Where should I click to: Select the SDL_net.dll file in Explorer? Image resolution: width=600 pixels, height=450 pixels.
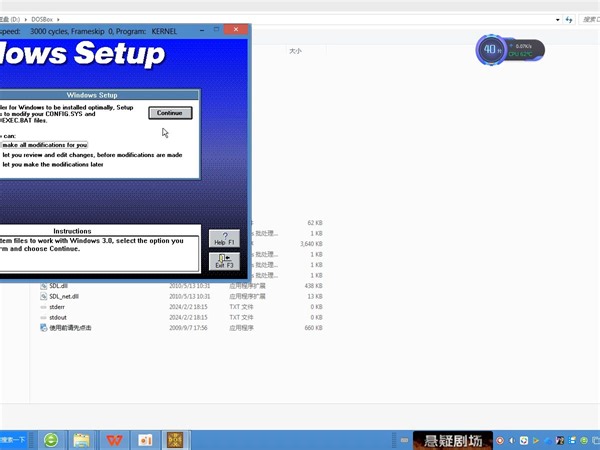pos(64,297)
